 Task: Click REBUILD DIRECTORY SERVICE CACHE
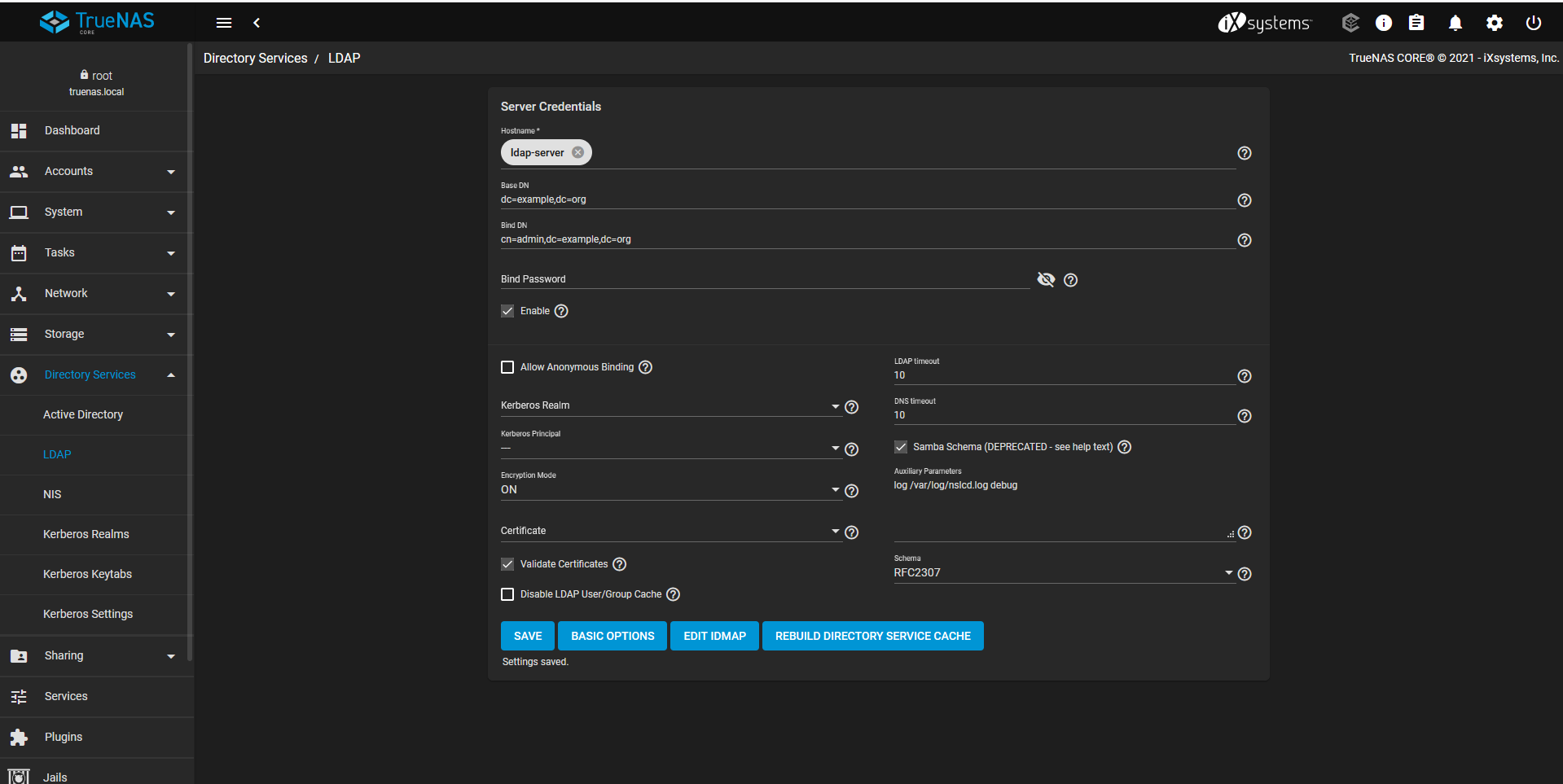tap(873, 636)
